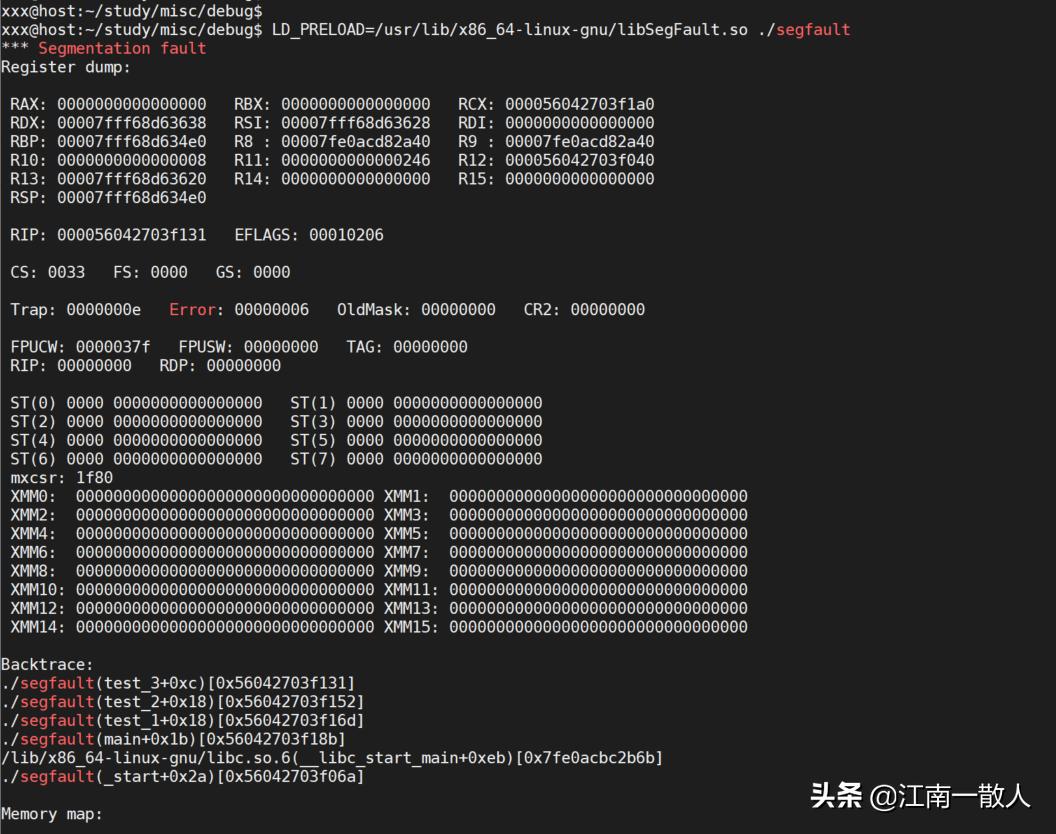Image resolution: width=1056 pixels, height=834 pixels.
Task: Click the XMM6 register value
Action: (225, 552)
